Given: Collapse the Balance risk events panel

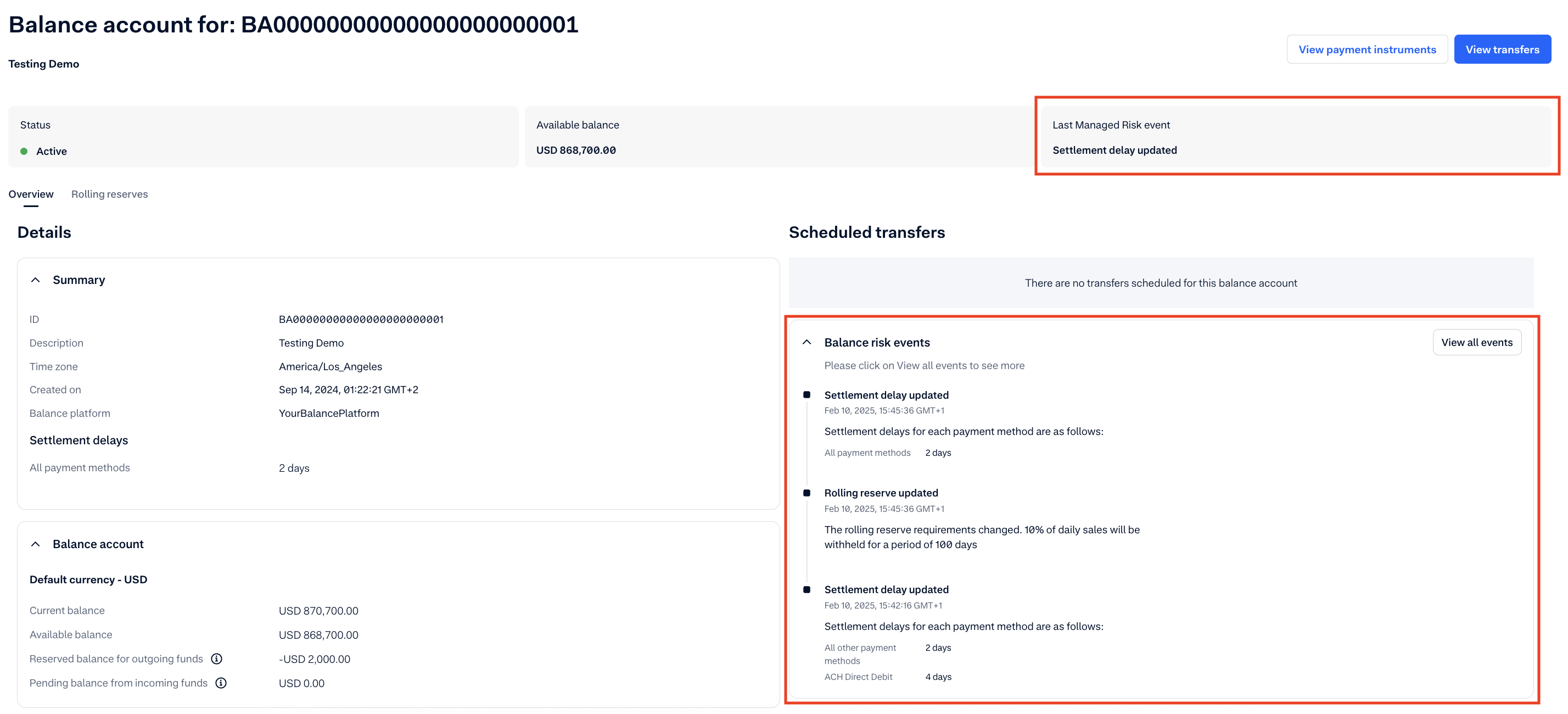Looking at the screenshot, I should (807, 342).
